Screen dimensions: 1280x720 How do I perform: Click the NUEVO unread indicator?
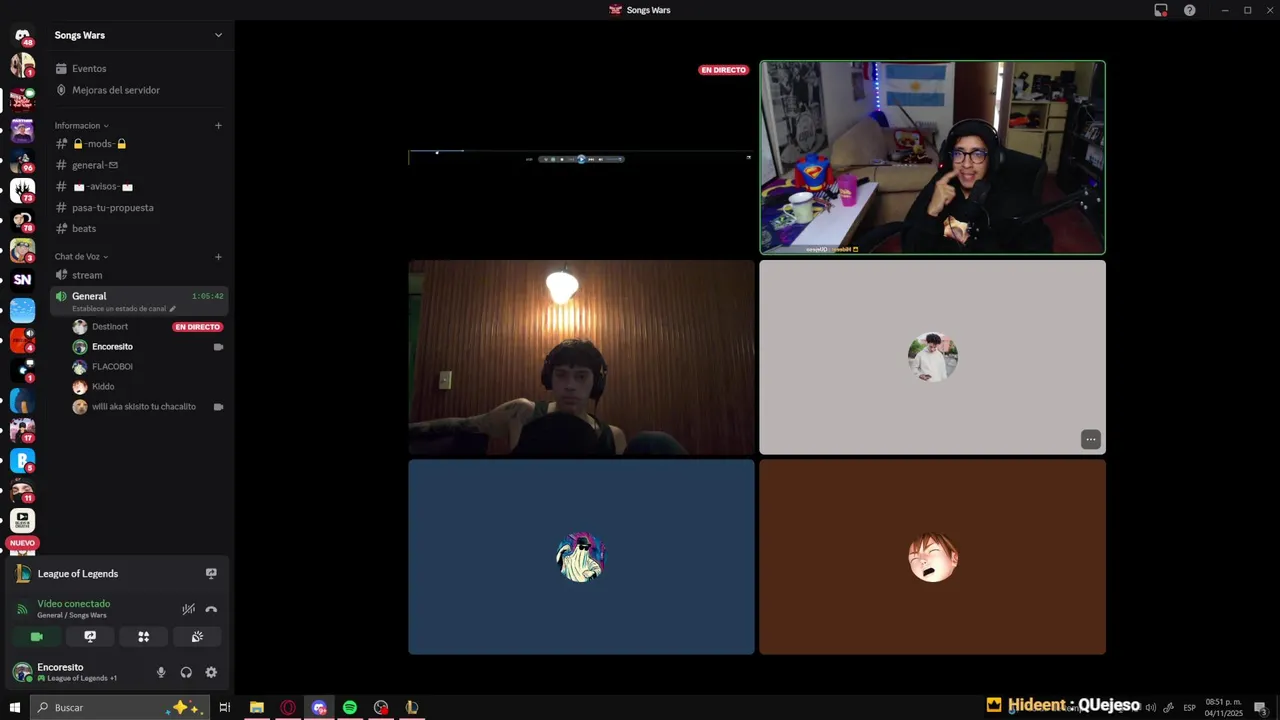(x=22, y=543)
